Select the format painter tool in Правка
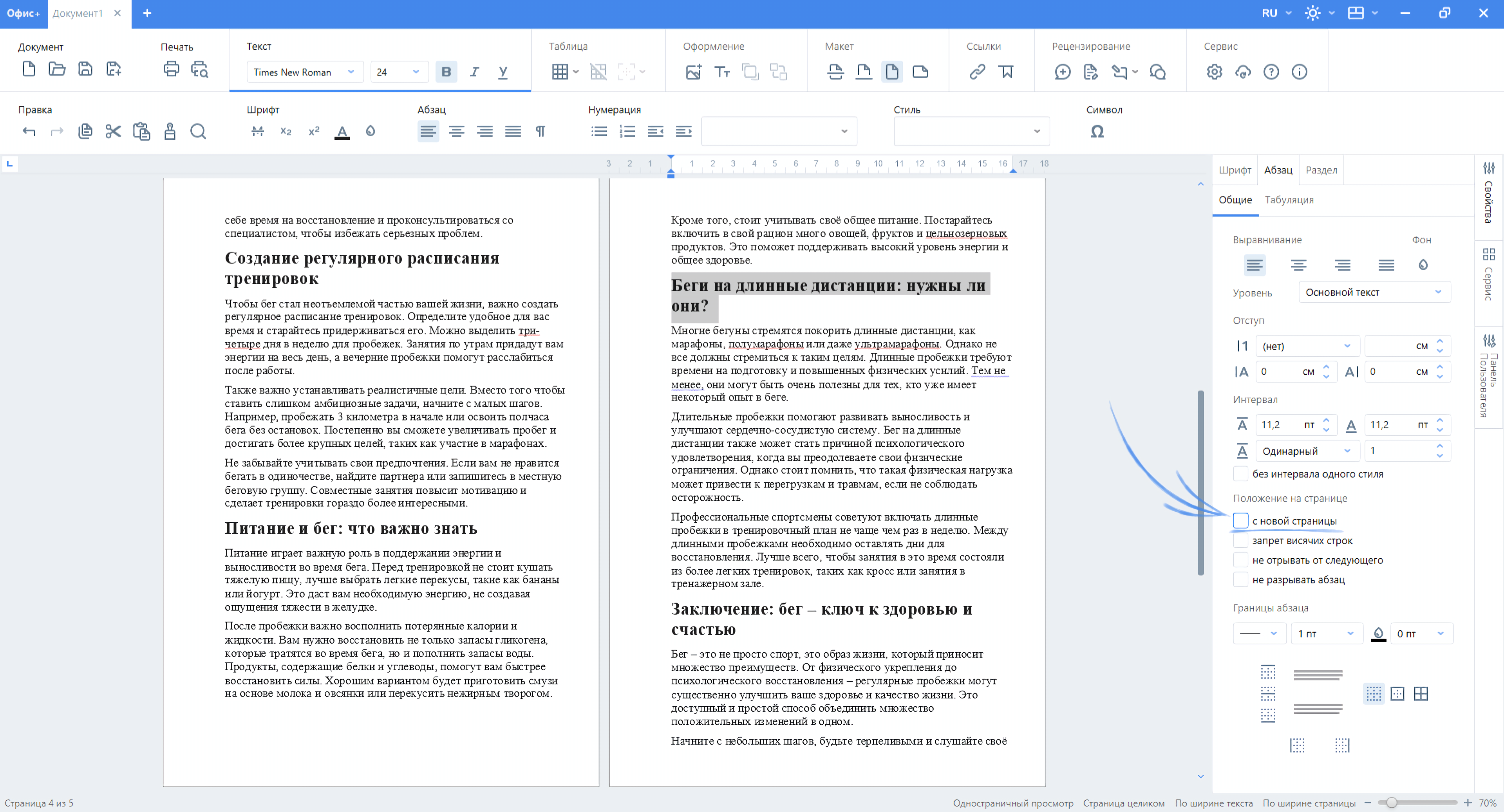This screenshot has height=812, width=1504. pyautogui.click(x=170, y=131)
